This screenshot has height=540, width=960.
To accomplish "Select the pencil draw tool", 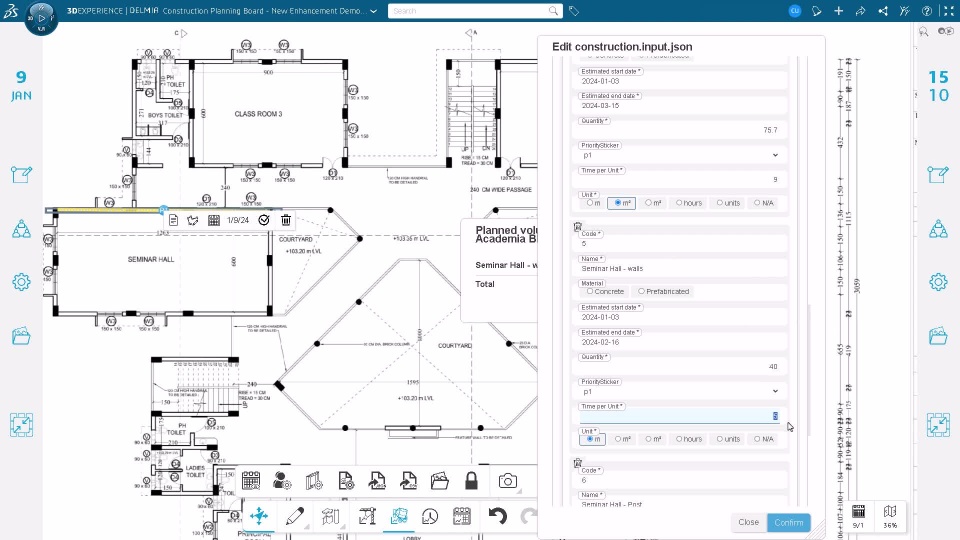I will coord(294,516).
